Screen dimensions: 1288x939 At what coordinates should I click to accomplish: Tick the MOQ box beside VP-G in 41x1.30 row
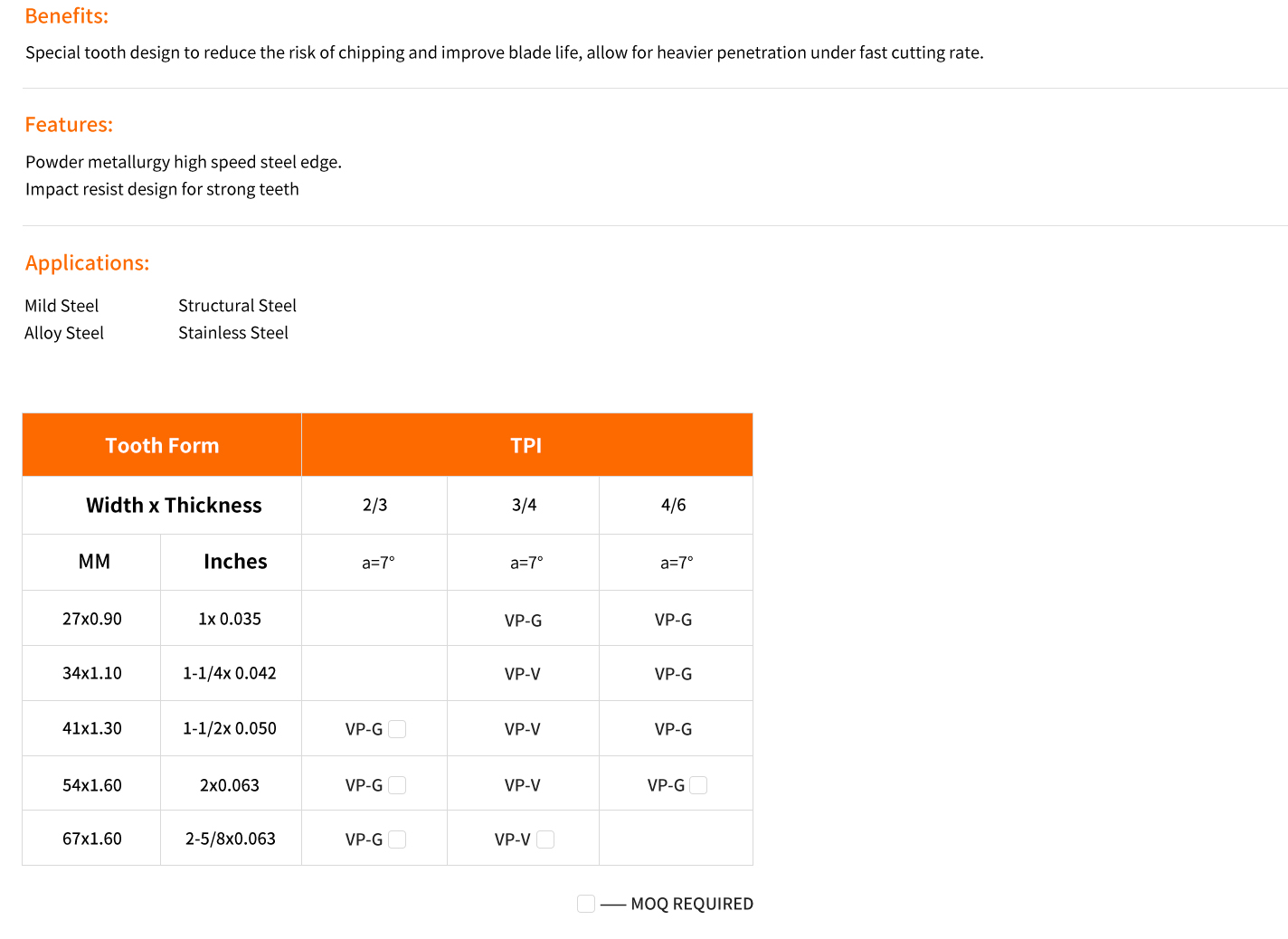(397, 729)
